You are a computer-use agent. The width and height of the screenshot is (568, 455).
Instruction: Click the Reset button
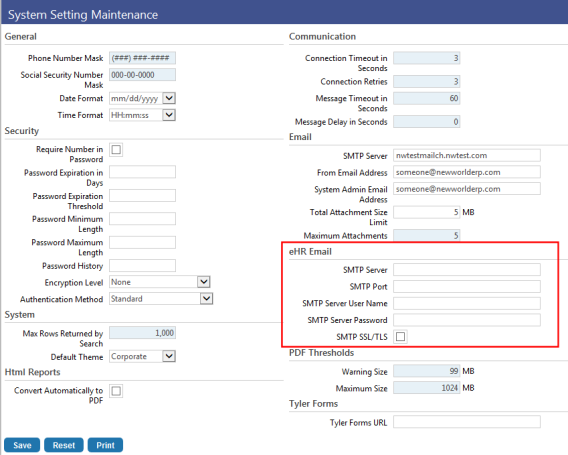[x=64, y=445]
